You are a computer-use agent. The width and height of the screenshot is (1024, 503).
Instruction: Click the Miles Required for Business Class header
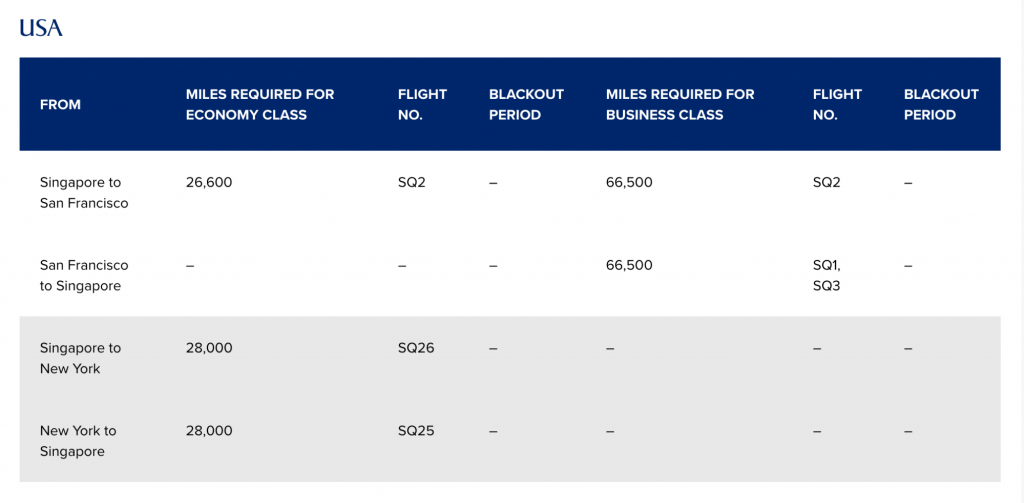click(680, 104)
